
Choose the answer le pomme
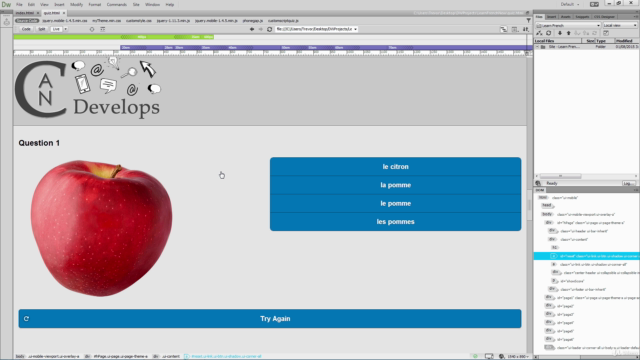[x=396, y=203]
